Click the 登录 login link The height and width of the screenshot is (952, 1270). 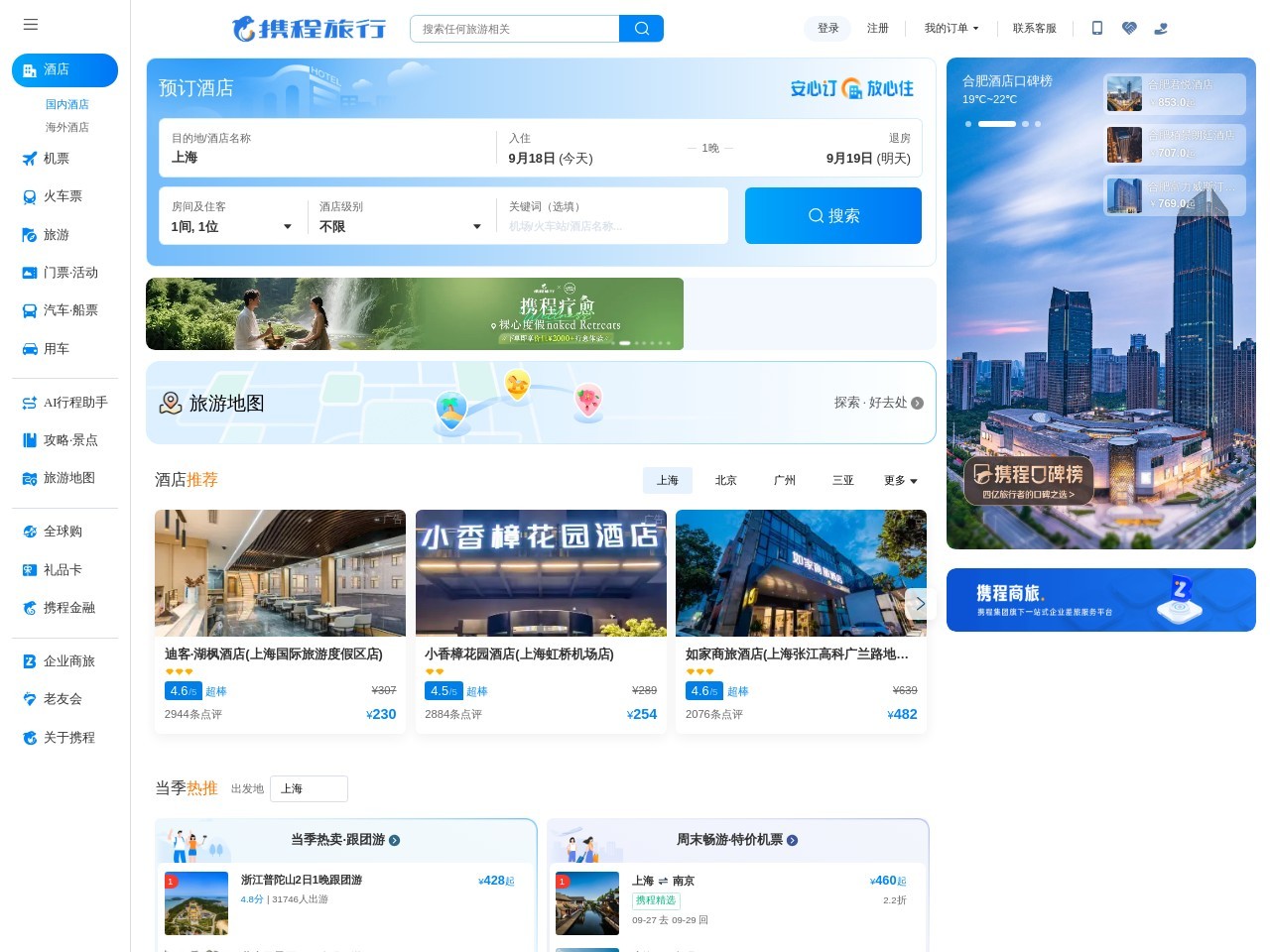point(827,29)
